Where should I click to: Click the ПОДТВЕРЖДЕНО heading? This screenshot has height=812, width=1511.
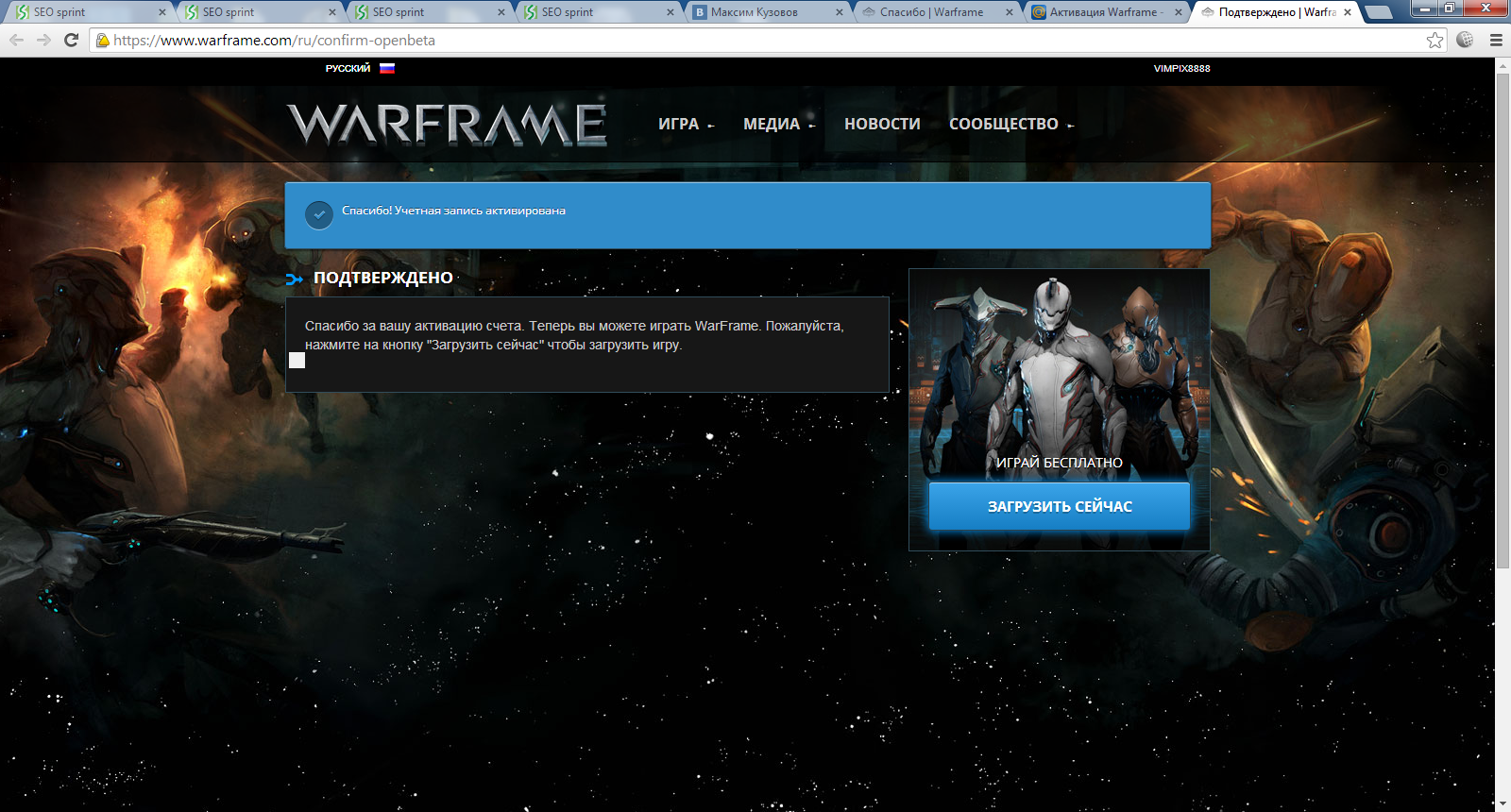383,278
